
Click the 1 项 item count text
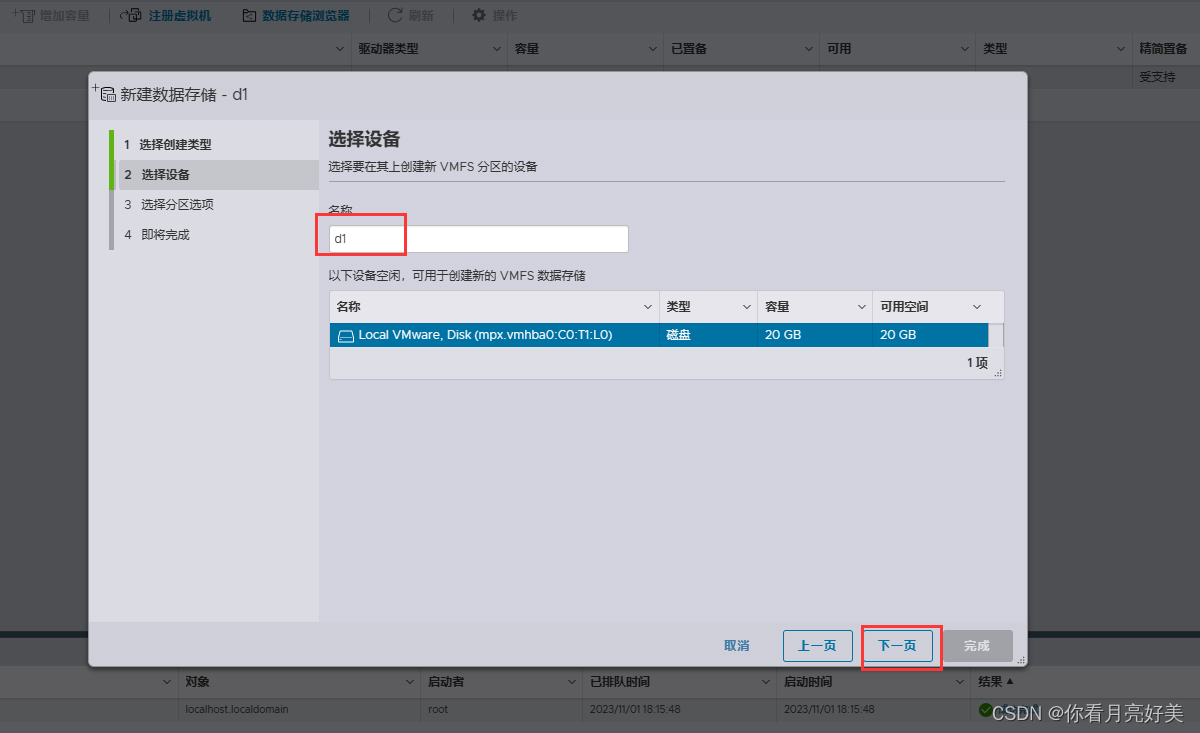977,363
